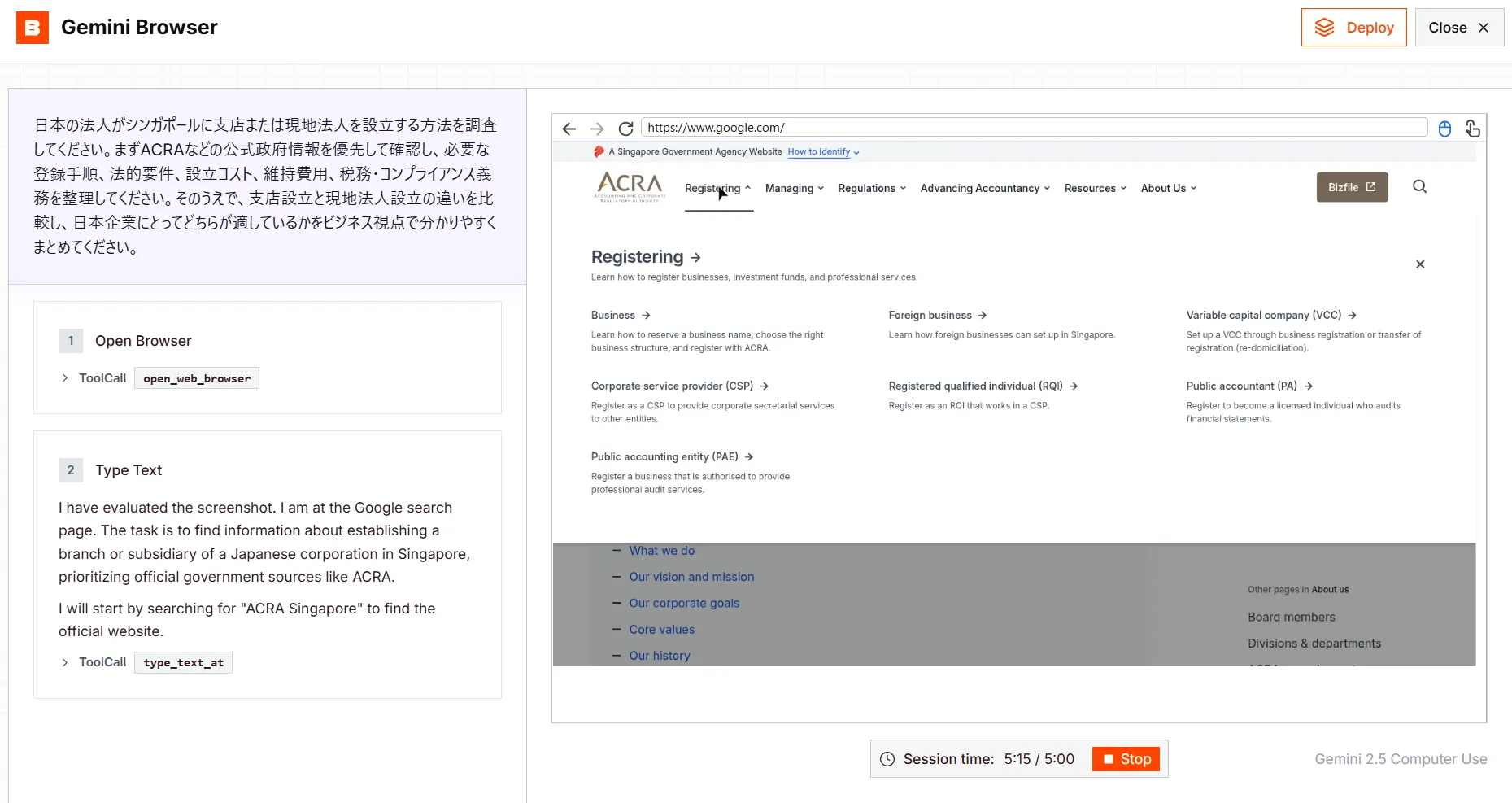Screen dimensions: 1512x803
Task: Collapse the Registering navigation menu
Action: pos(718,188)
